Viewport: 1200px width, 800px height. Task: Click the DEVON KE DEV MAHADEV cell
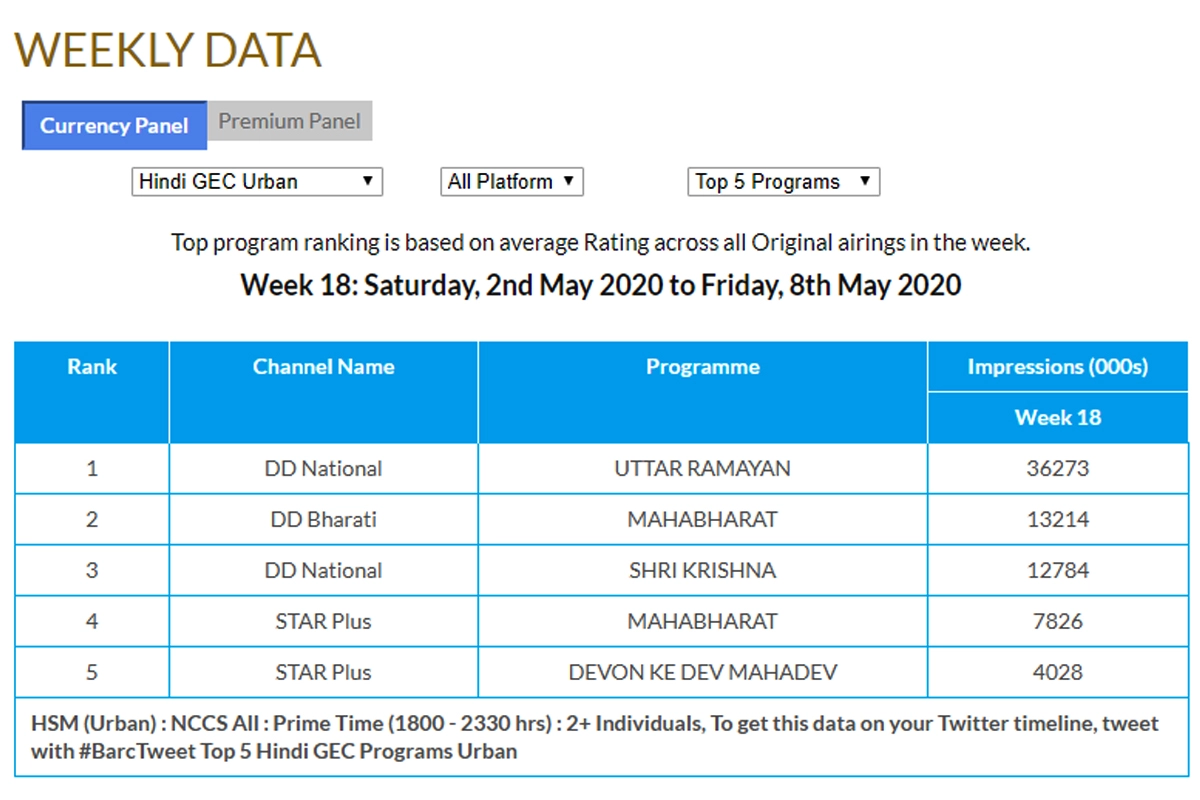click(x=702, y=673)
